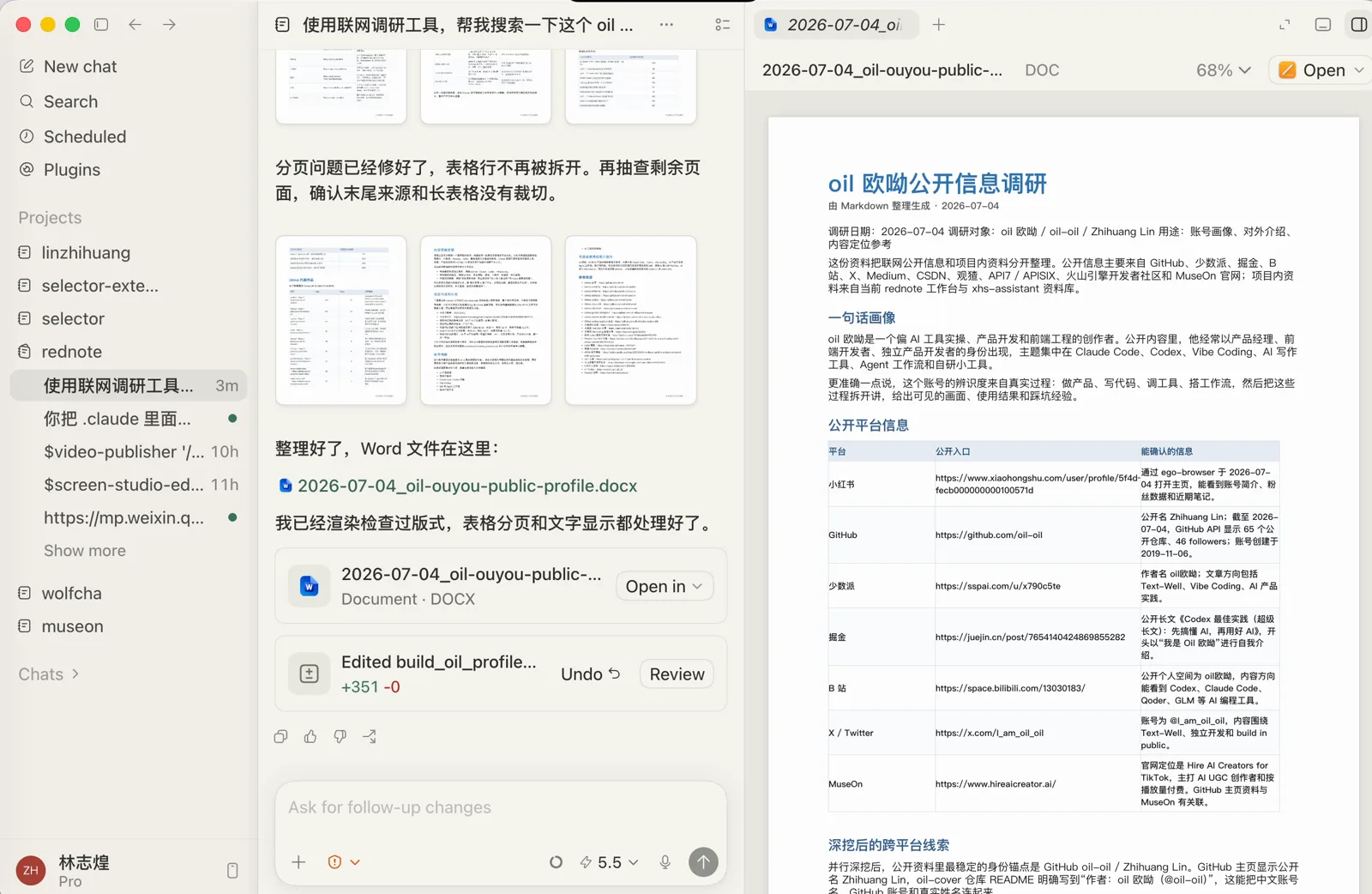The width and height of the screenshot is (1372, 894).
Task: Open the chat '使用联网调研工具...'
Action: 129,385
